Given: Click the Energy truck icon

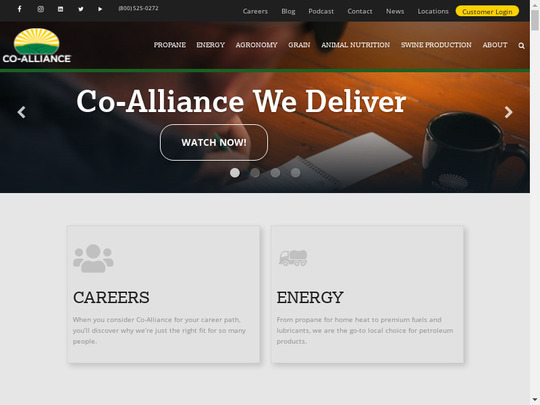Looking at the screenshot, I should tap(293, 258).
